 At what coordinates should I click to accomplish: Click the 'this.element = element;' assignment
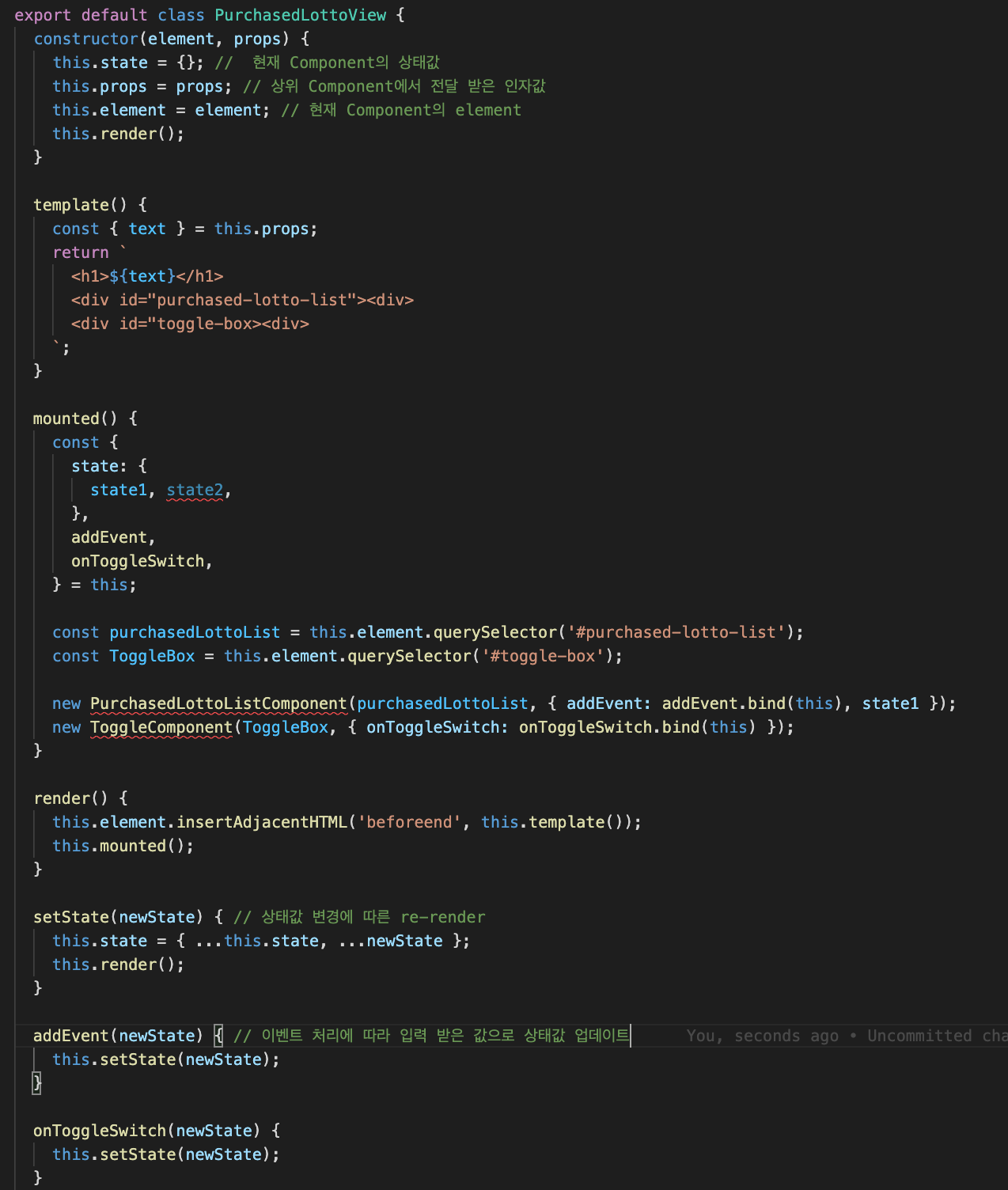tap(161, 110)
